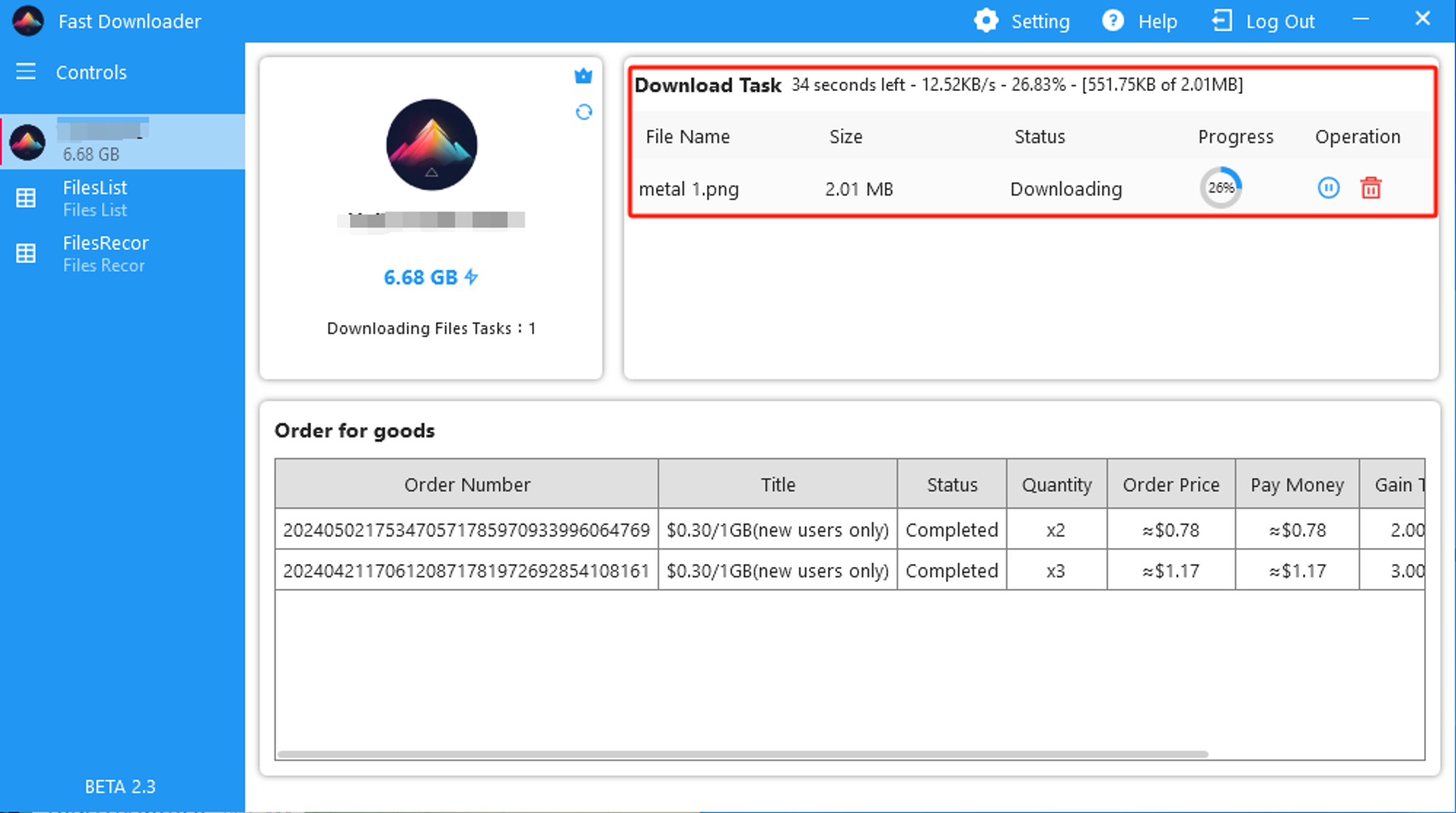Click the Pay Money column header

tap(1297, 484)
